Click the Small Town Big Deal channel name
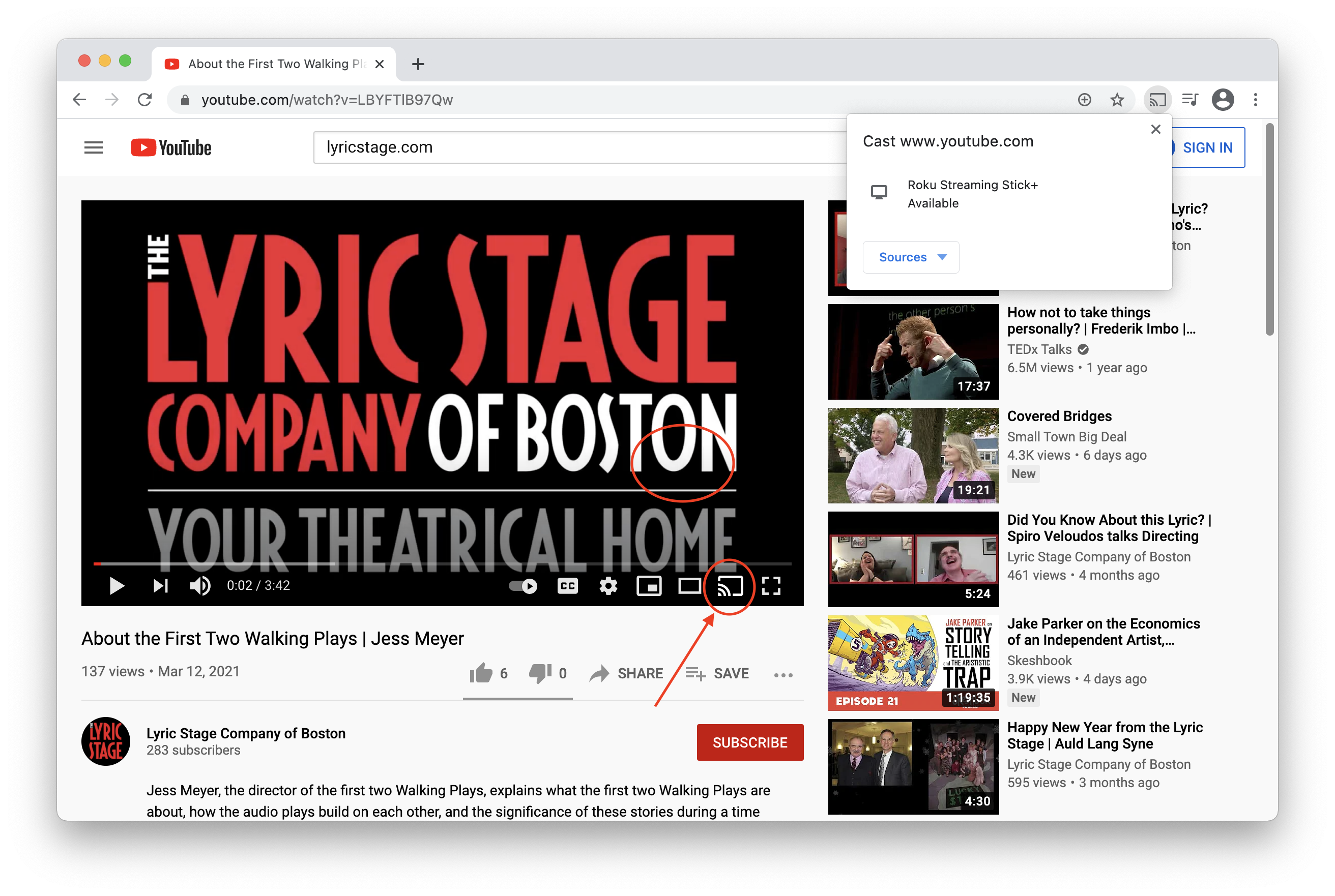Image resolution: width=1335 pixels, height=896 pixels. coord(1066,437)
